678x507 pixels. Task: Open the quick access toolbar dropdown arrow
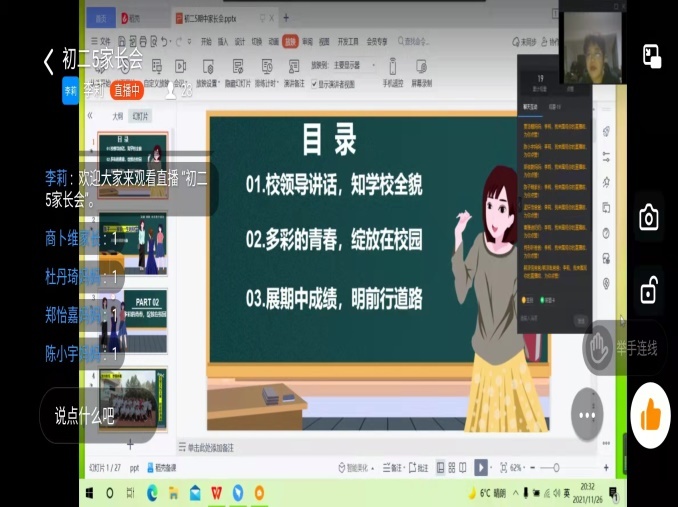(x=189, y=41)
